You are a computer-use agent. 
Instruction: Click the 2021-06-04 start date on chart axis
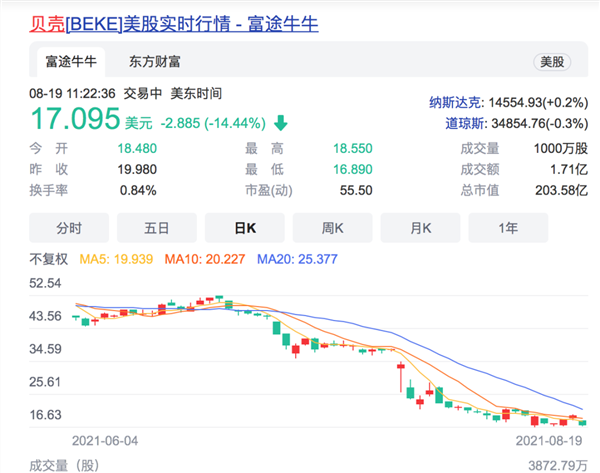click(x=106, y=440)
